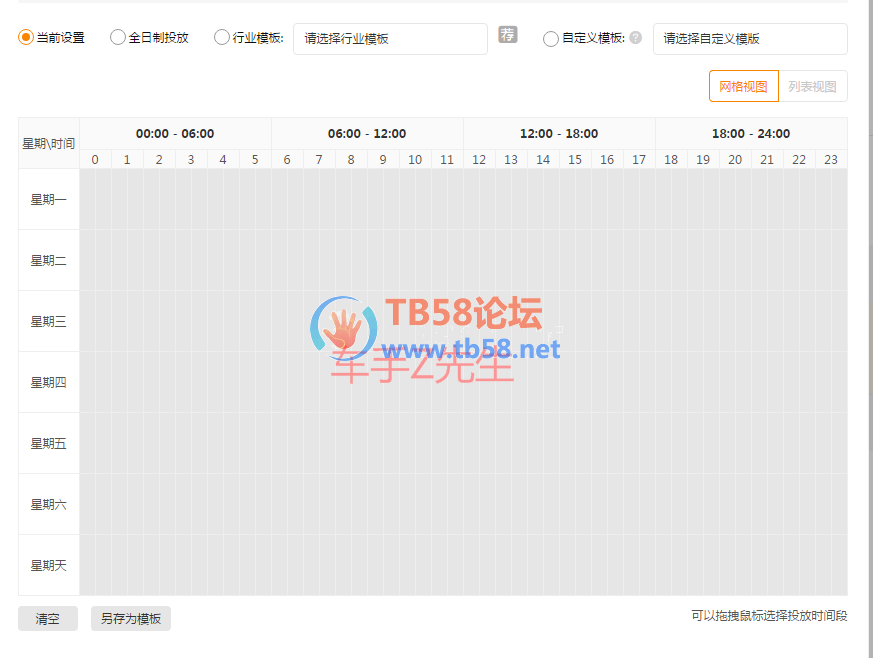The height and width of the screenshot is (658, 873).
Task: Click 另存为模板 button
Action: click(131, 619)
